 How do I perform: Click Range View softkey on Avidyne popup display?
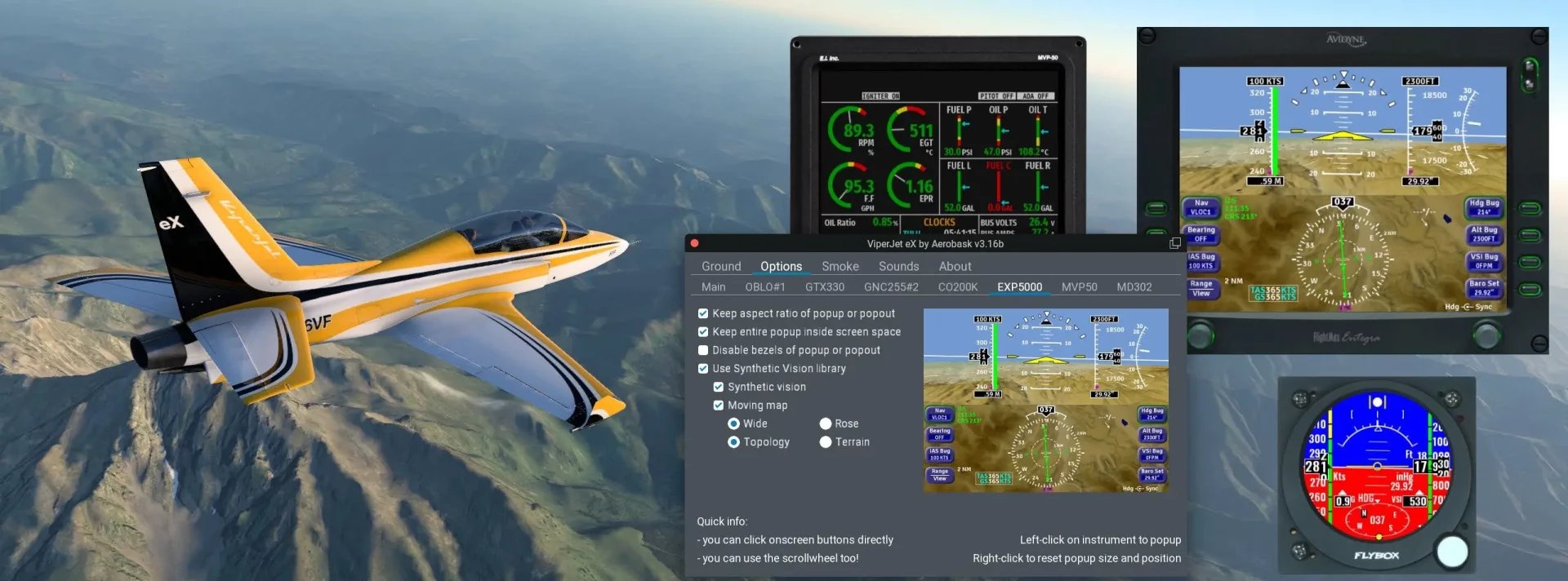[x=1200, y=288]
